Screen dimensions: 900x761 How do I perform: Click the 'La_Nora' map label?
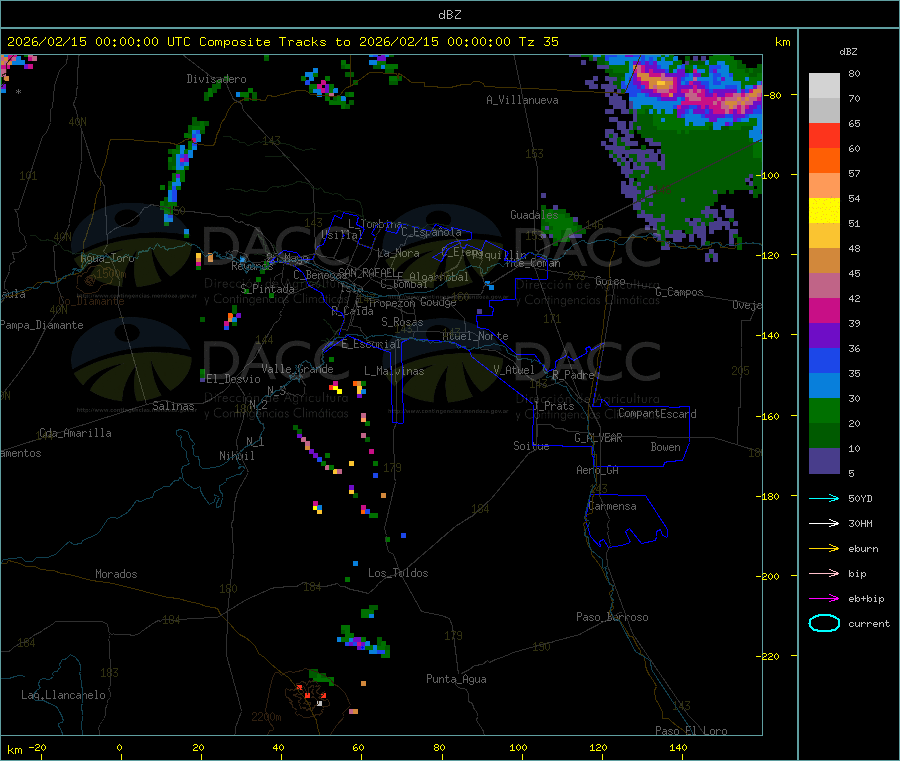point(398,253)
